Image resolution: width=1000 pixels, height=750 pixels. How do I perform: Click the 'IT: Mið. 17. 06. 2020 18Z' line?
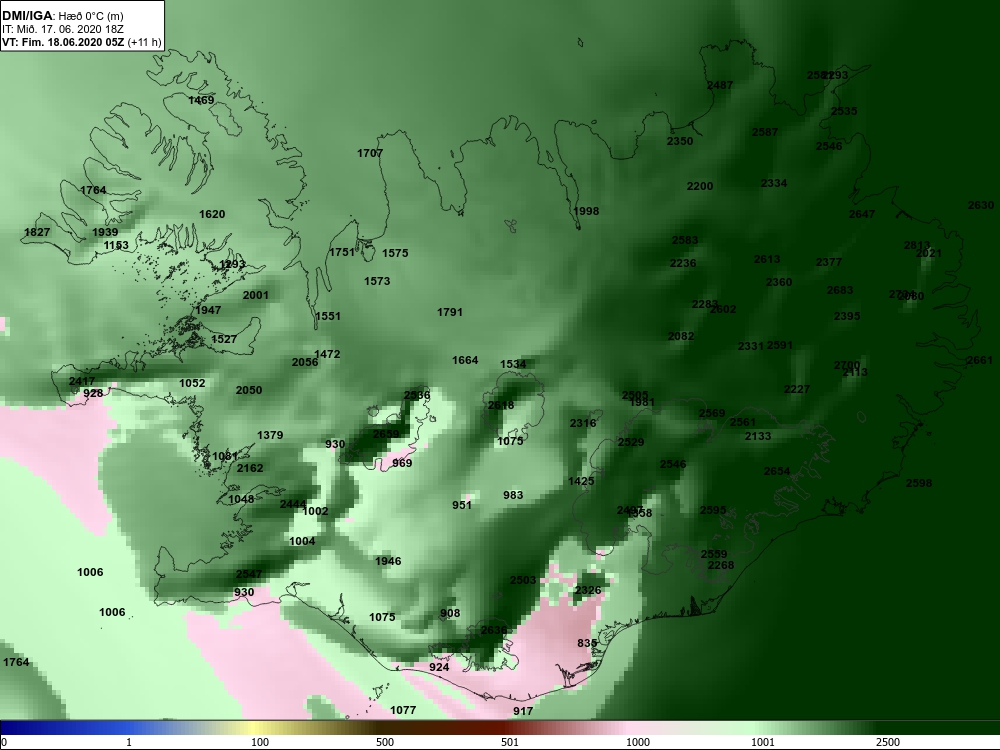pyautogui.click(x=63, y=29)
